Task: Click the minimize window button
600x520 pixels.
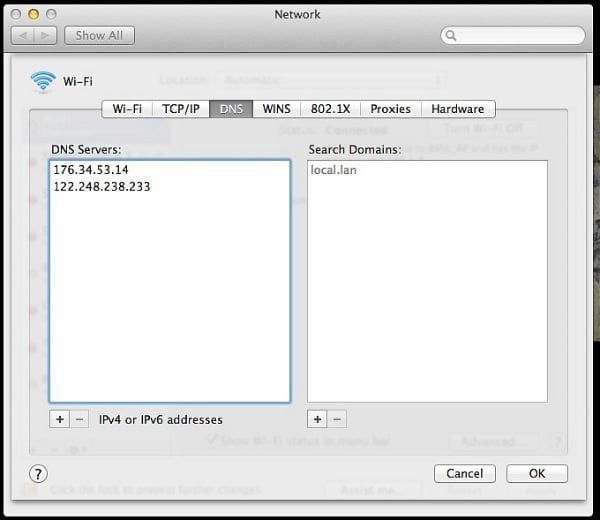Action: click(x=34, y=14)
